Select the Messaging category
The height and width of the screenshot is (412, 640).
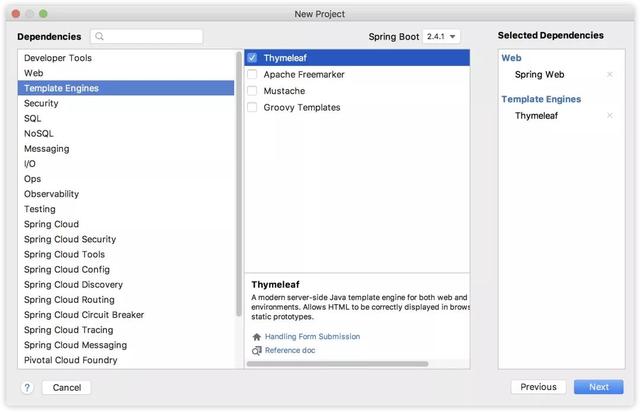[126, 149]
